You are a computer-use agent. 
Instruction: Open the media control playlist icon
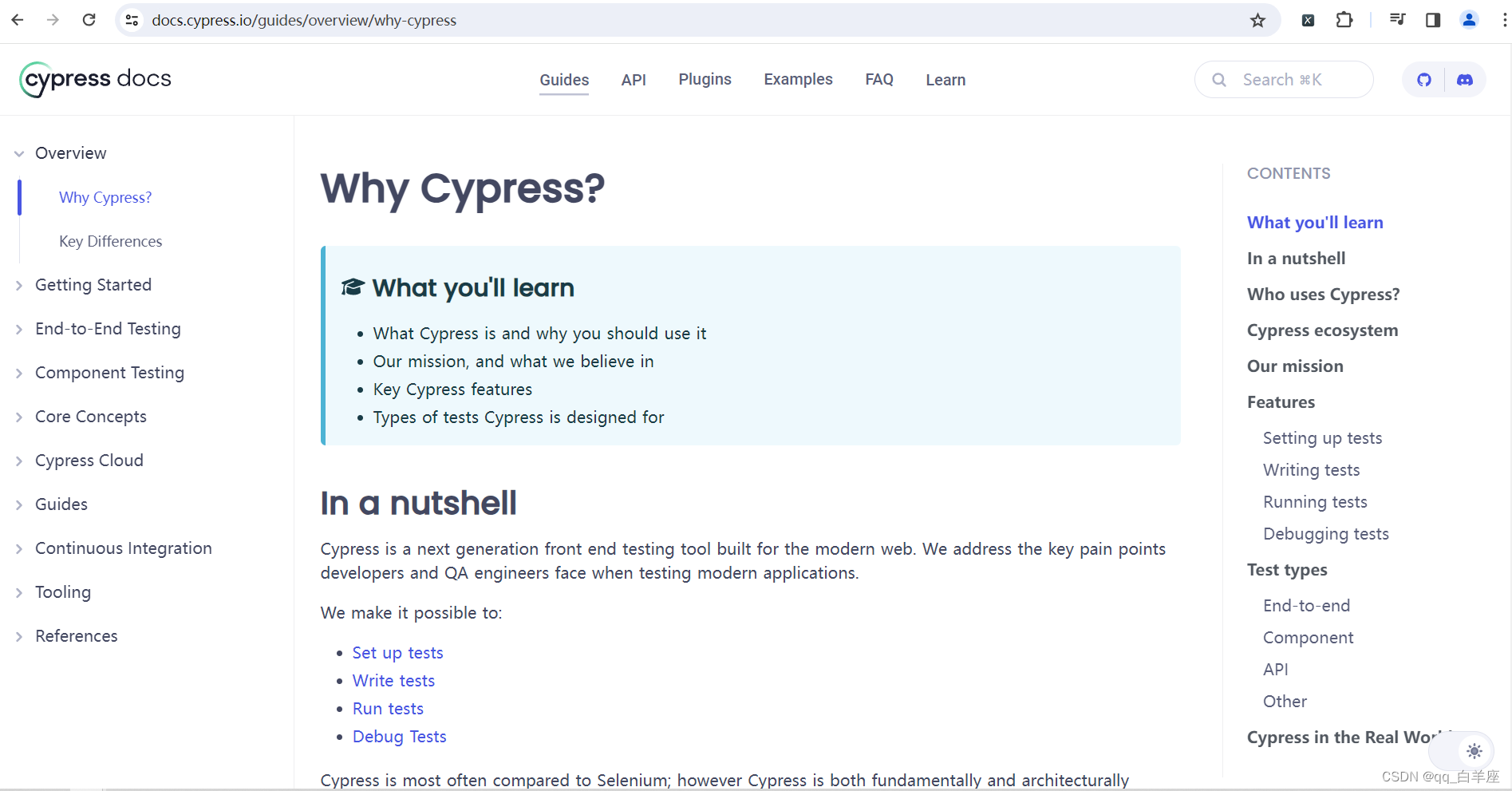click(1397, 20)
